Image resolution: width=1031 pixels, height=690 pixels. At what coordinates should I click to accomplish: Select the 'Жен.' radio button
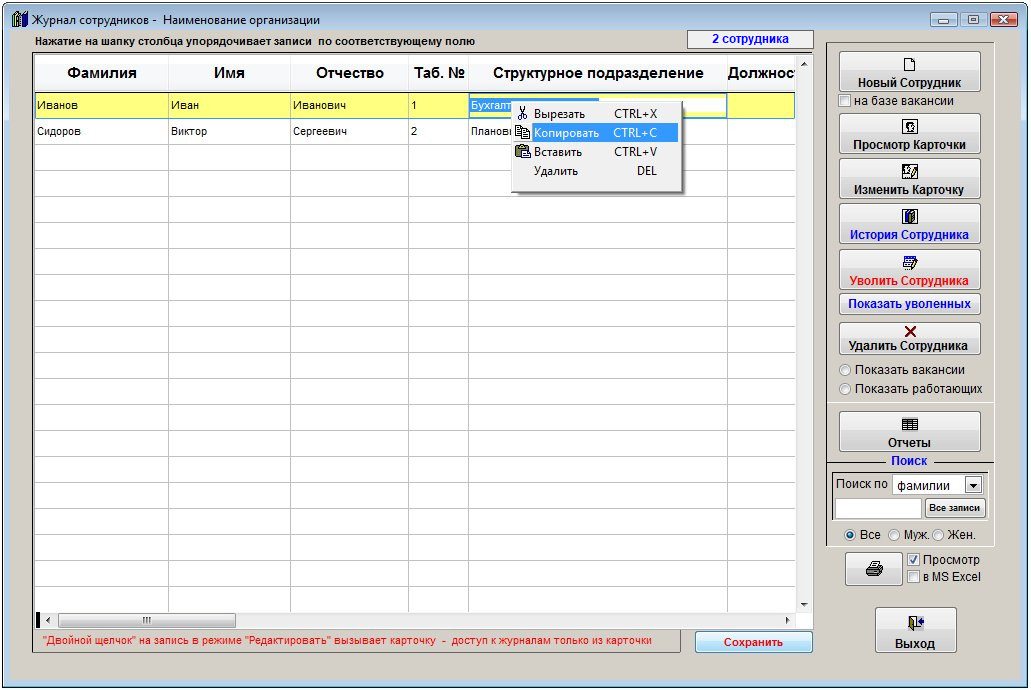coord(938,535)
